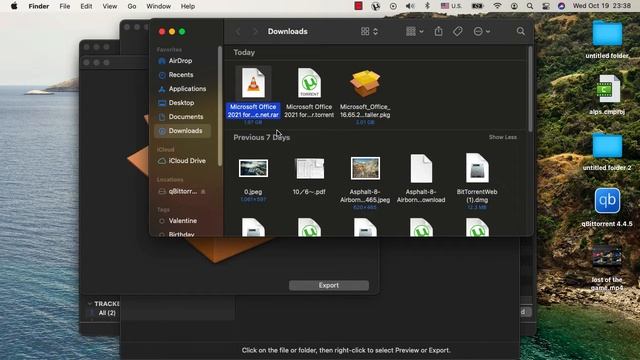The height and width of the screenshot is (360, 640).
Task: Click the battery icon in menu bar
Action: 478,6
